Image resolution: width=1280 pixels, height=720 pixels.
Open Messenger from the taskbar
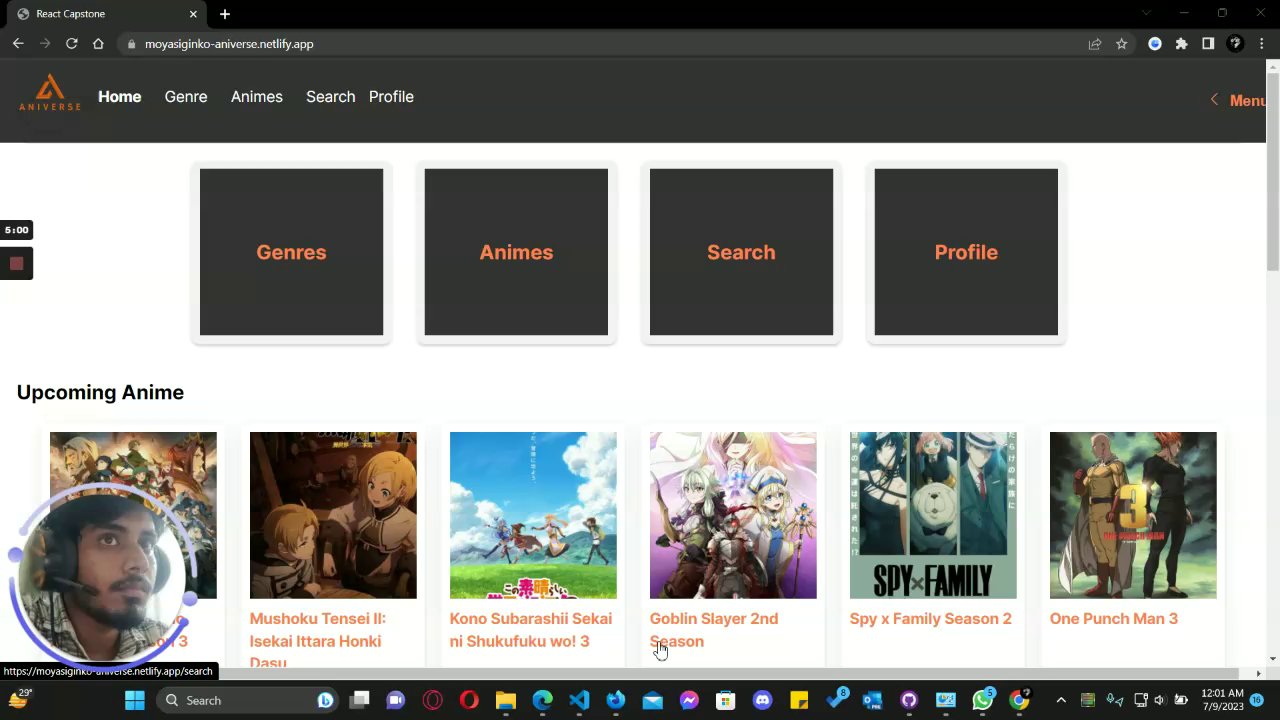(689, 700)
